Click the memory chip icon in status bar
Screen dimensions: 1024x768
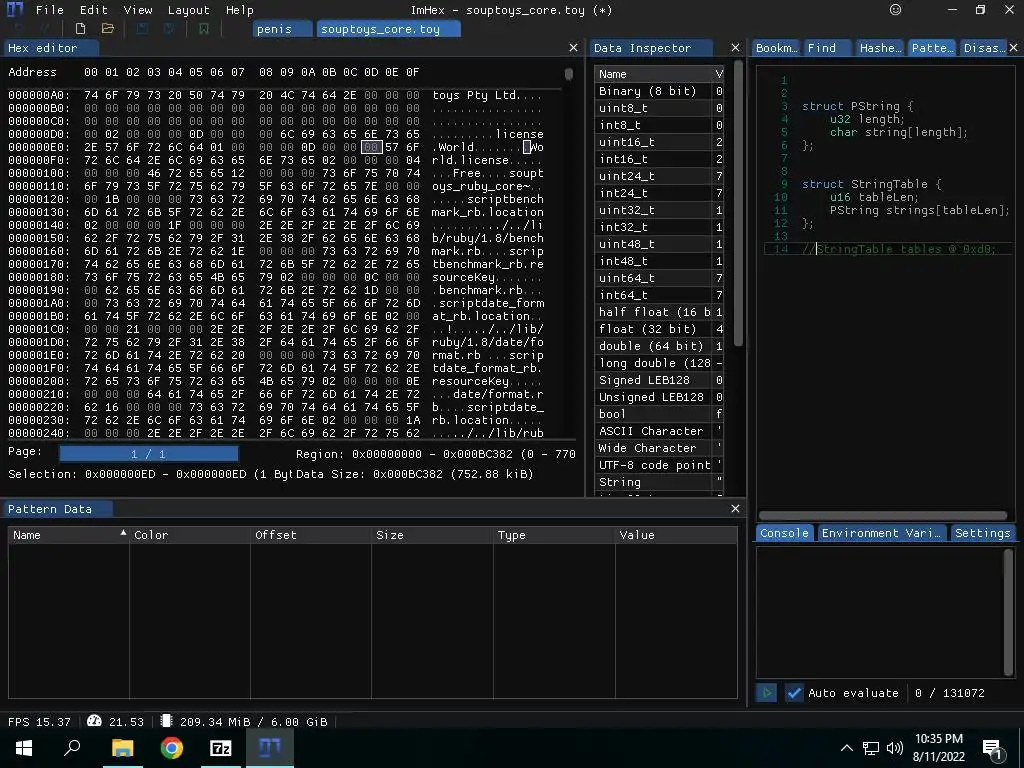167,721
